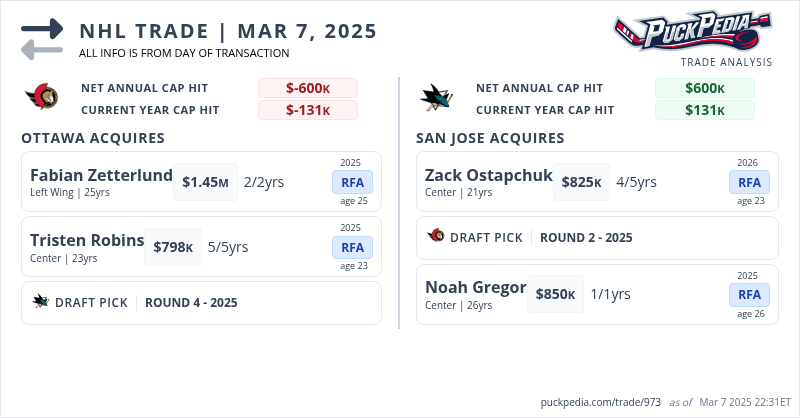
Task: Select Zack Ostapchuk's RFA badge
Action: click(x=748, y=182)
